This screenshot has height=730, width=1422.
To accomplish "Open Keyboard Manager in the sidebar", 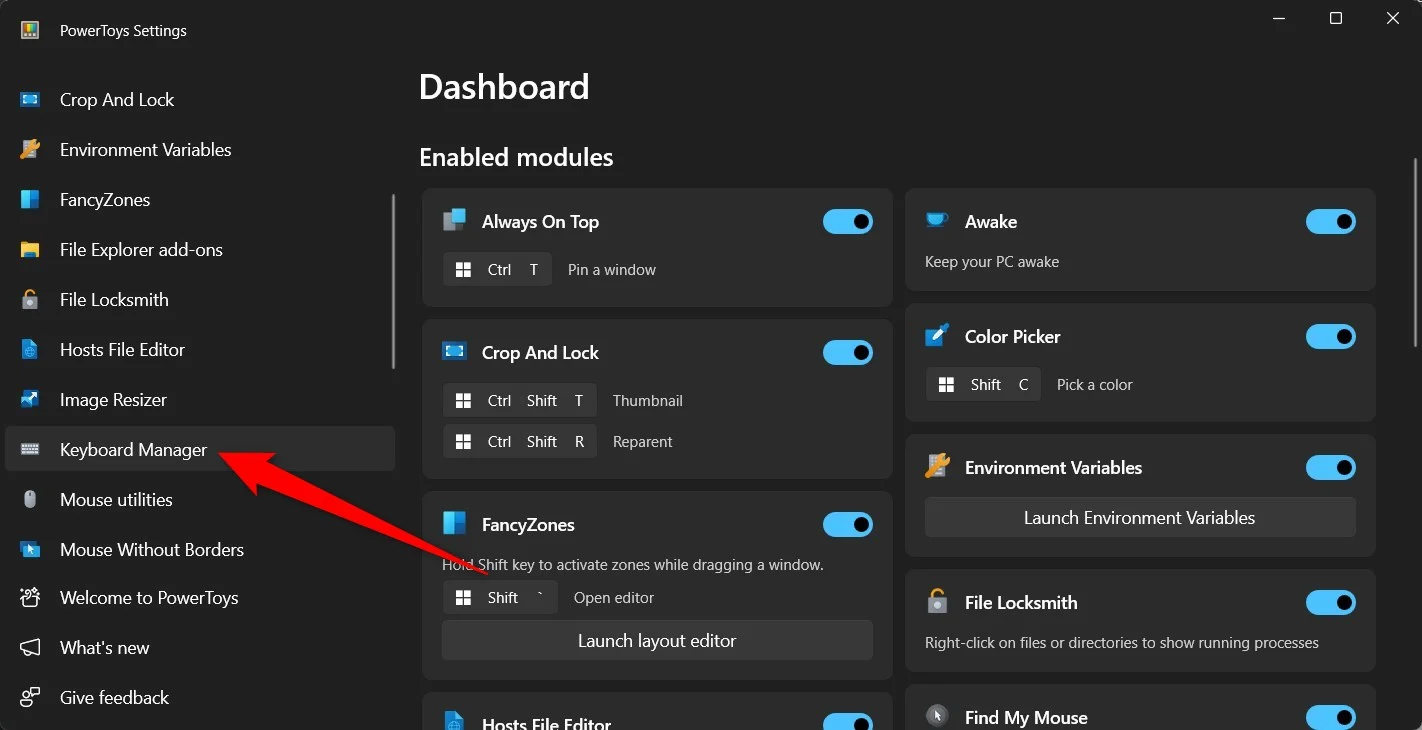I will 200,449.
